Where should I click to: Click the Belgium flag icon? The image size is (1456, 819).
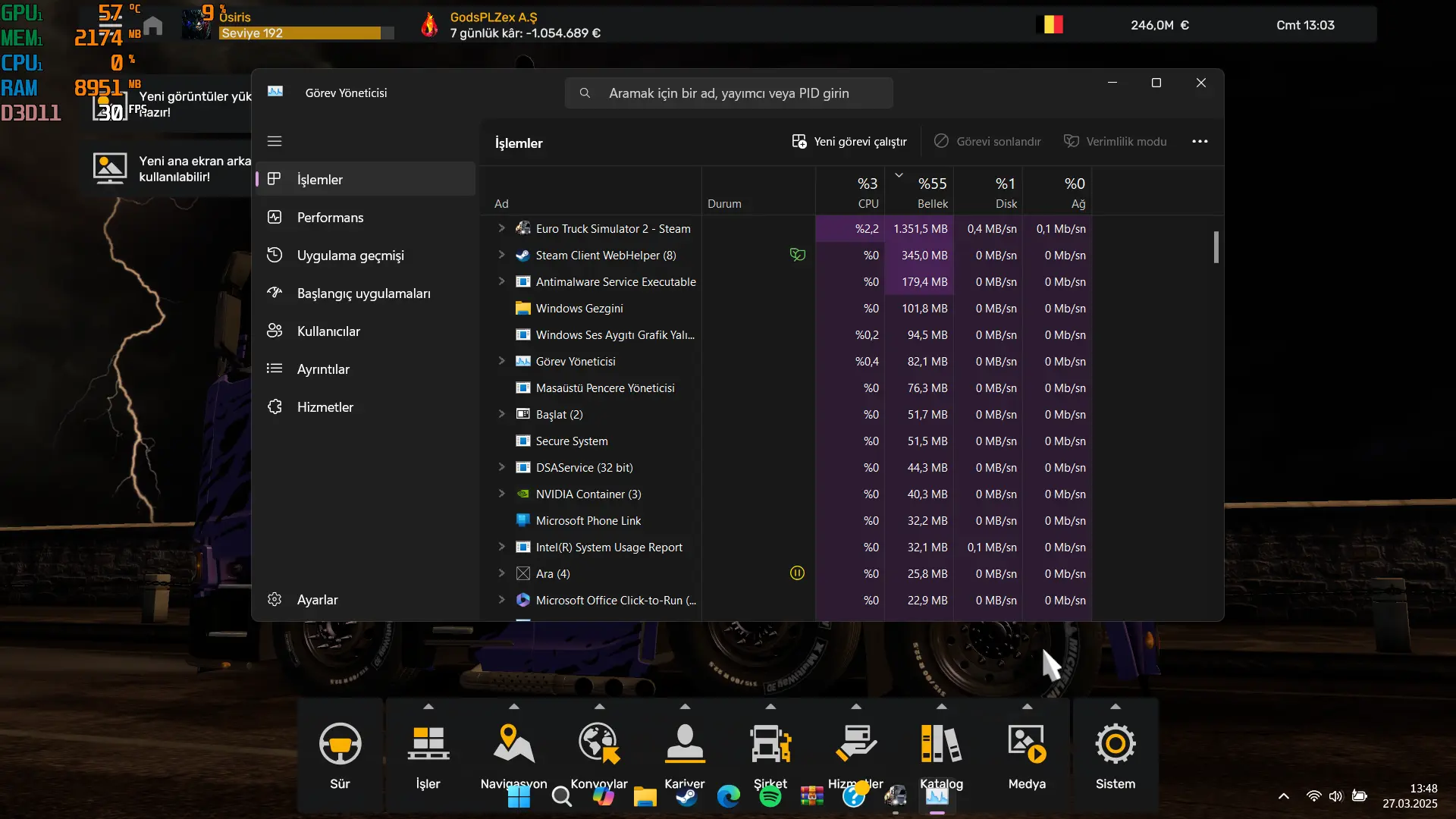point(1050,25)
